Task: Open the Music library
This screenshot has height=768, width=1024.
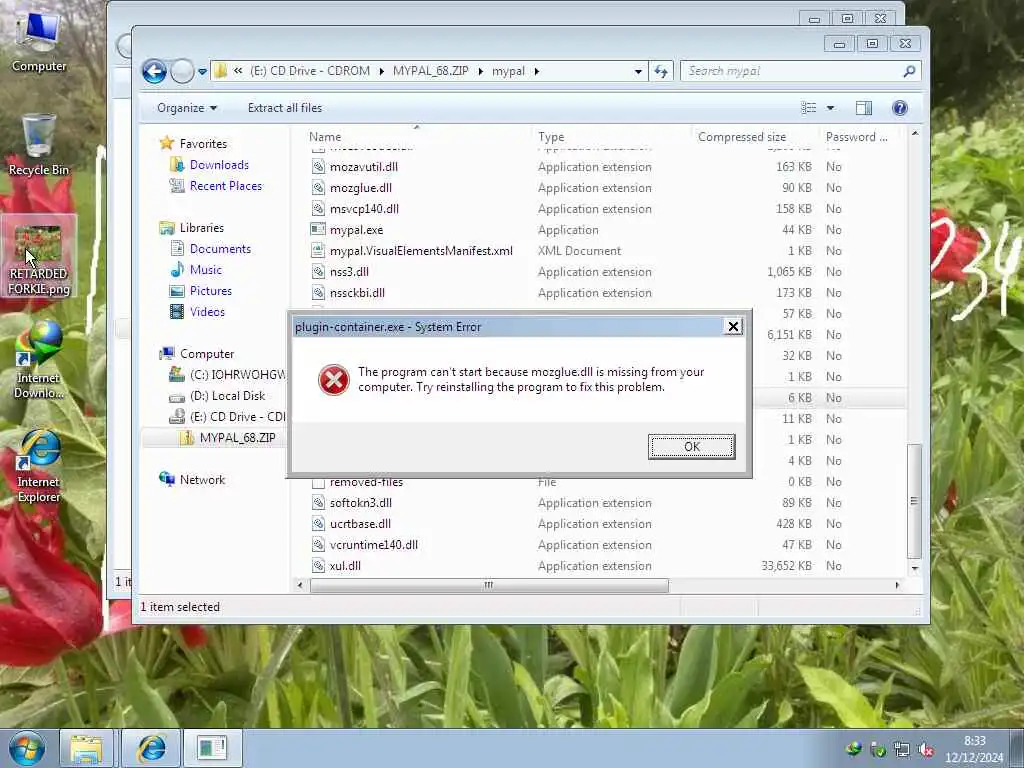Action: [206, 270]
